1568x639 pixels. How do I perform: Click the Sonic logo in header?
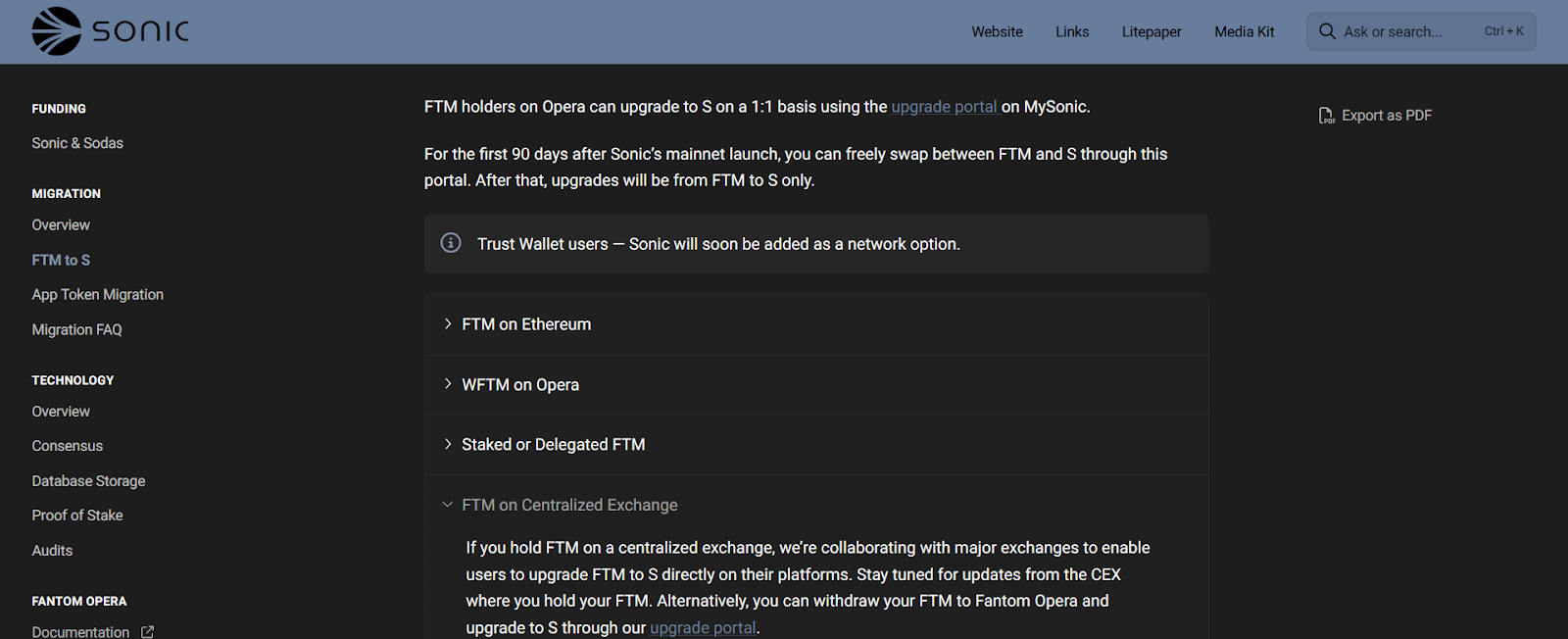coord(110,31)
